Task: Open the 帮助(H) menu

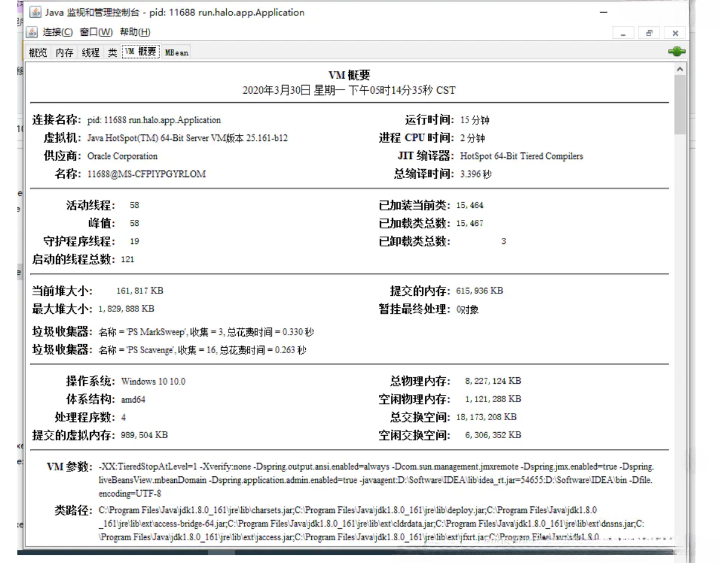Action: (135, 32)
